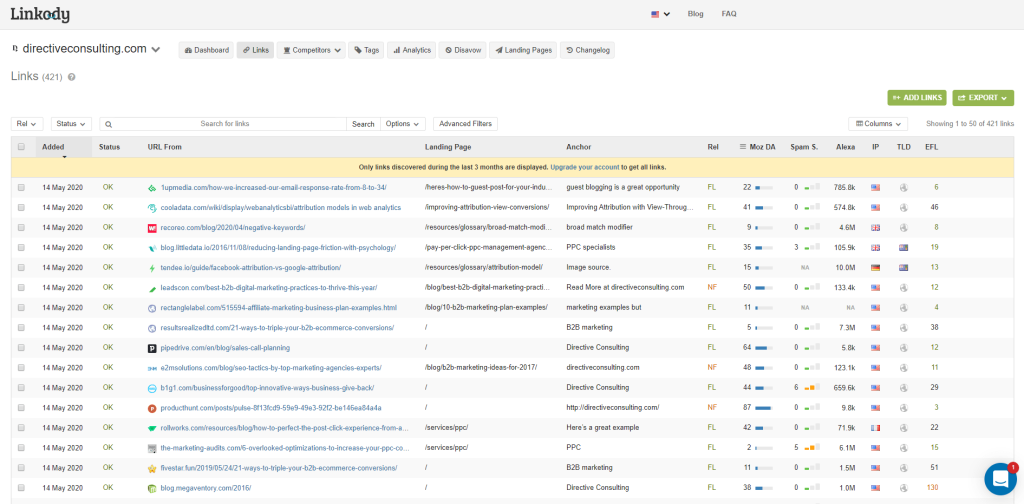Click the rectanglelabel.com favicon
This screenshot has width=1024, height=504.
(152, 307)
